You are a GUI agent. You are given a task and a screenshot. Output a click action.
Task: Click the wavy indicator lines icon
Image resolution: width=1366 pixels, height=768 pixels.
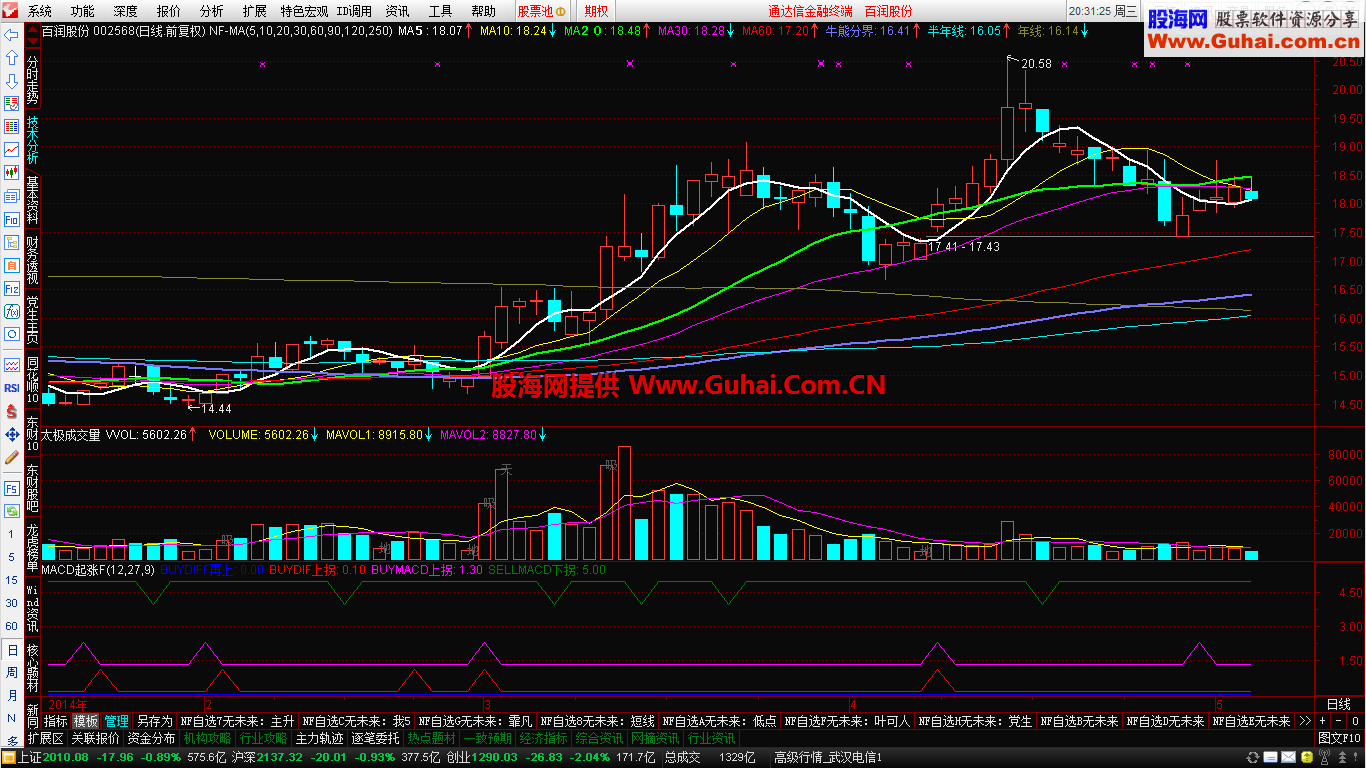(11, 364)
